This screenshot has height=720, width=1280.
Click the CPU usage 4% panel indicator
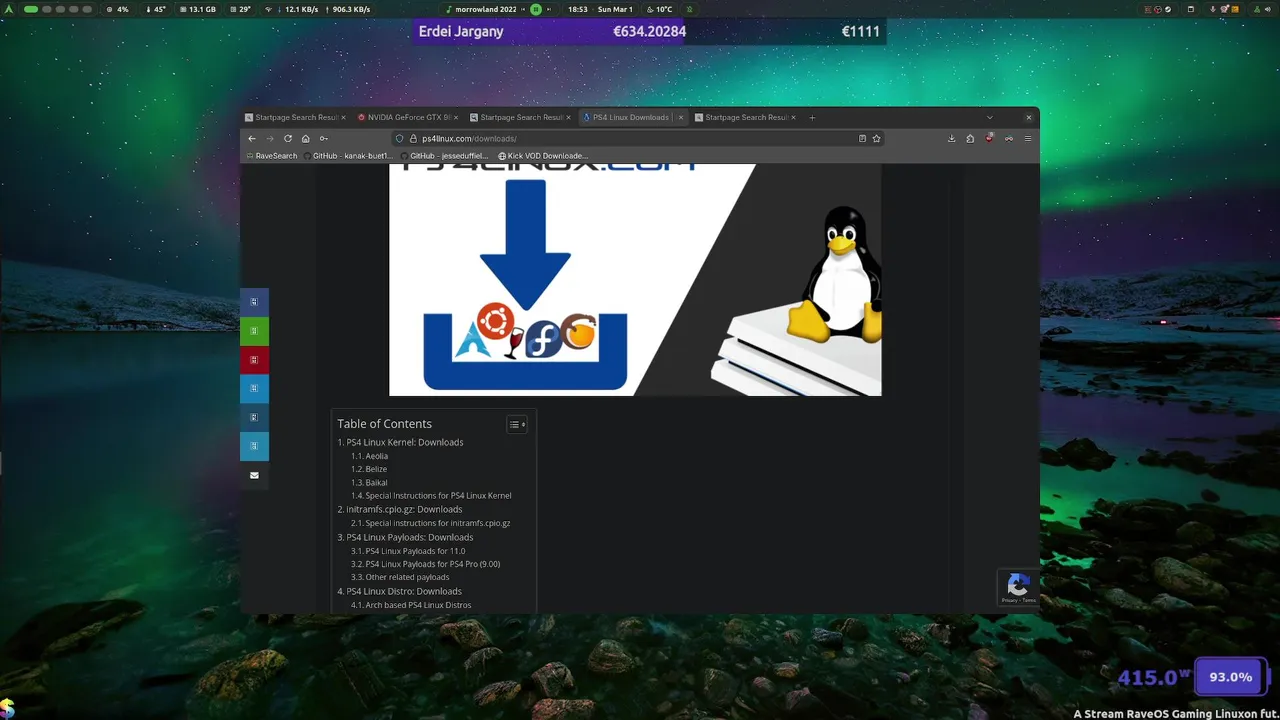(118, 9)
